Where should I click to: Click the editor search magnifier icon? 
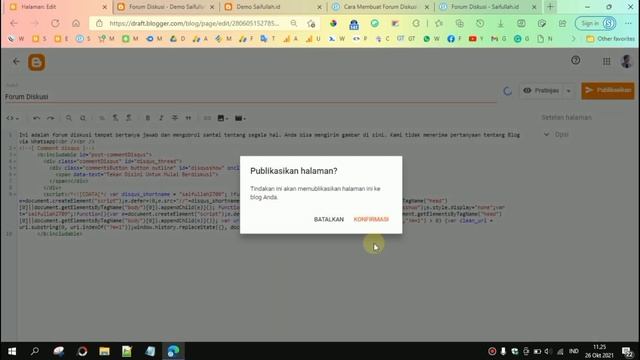[x=69, y=118]
